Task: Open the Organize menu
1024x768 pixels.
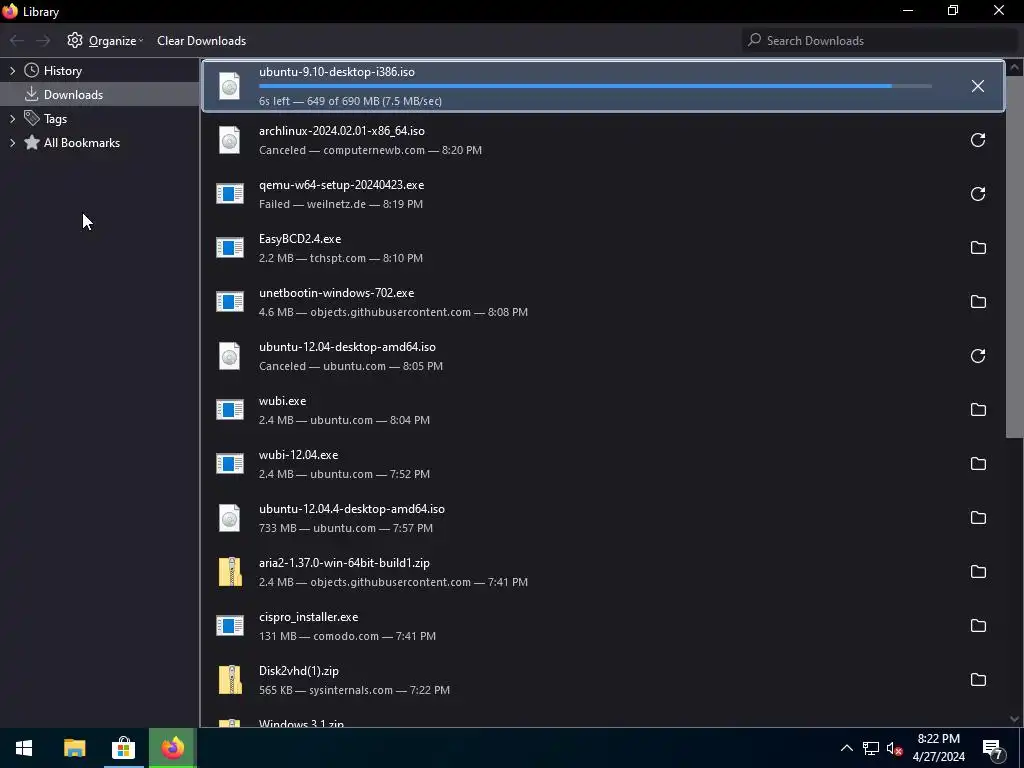Action: 105,40
